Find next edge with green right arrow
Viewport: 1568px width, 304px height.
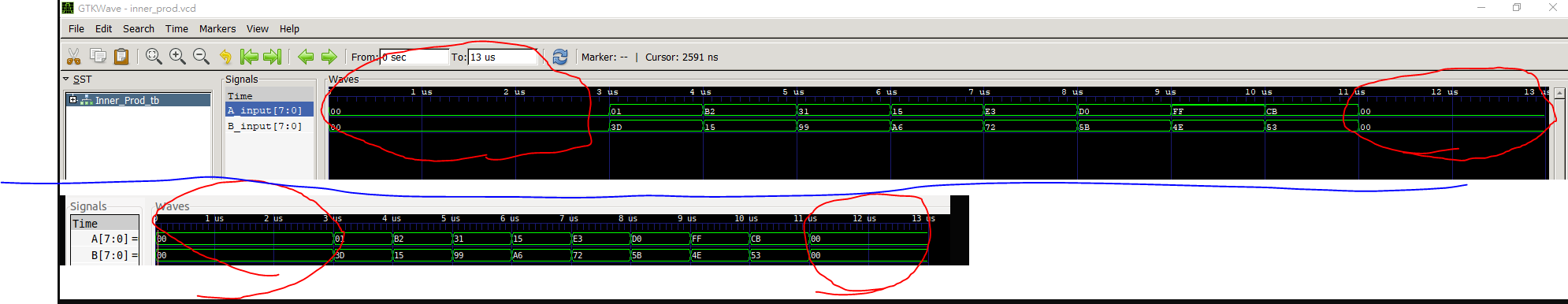(x=329, y=56)
